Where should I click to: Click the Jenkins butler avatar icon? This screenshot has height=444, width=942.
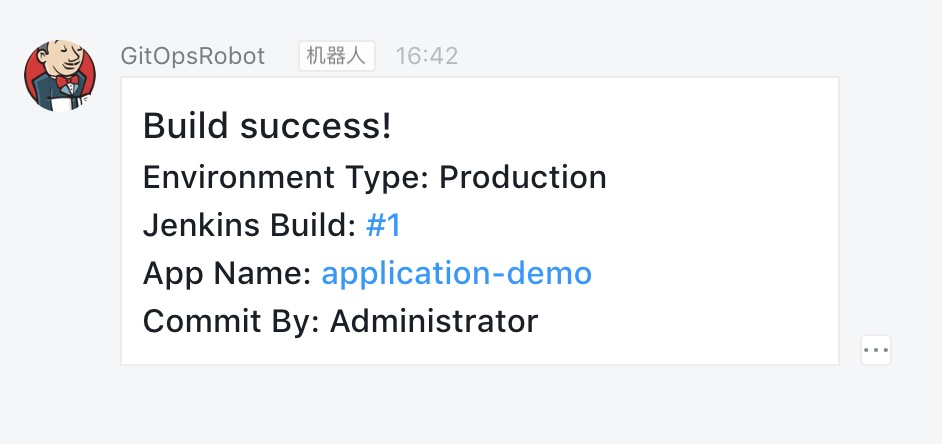pos(59,76)
